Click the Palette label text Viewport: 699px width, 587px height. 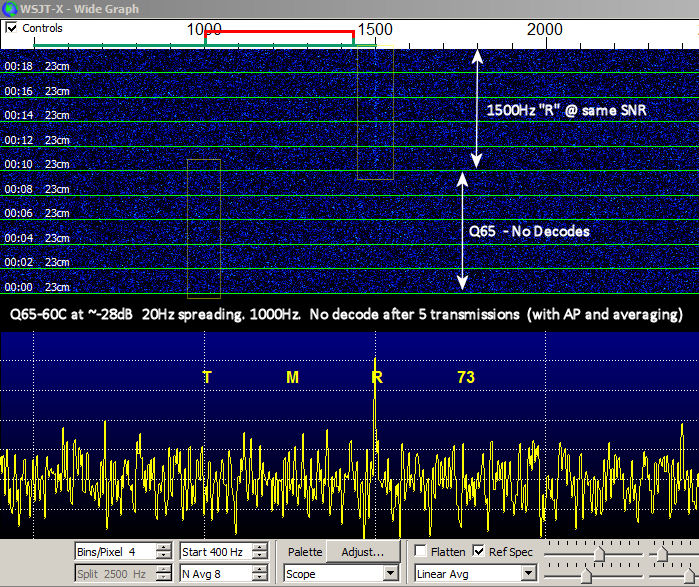click(x=305, y=552)
